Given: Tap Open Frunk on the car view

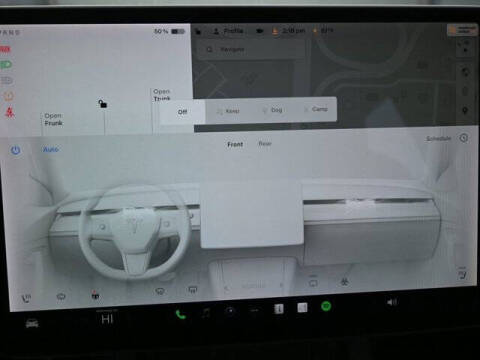Looking at the screenshot, I should pos(53,119).
